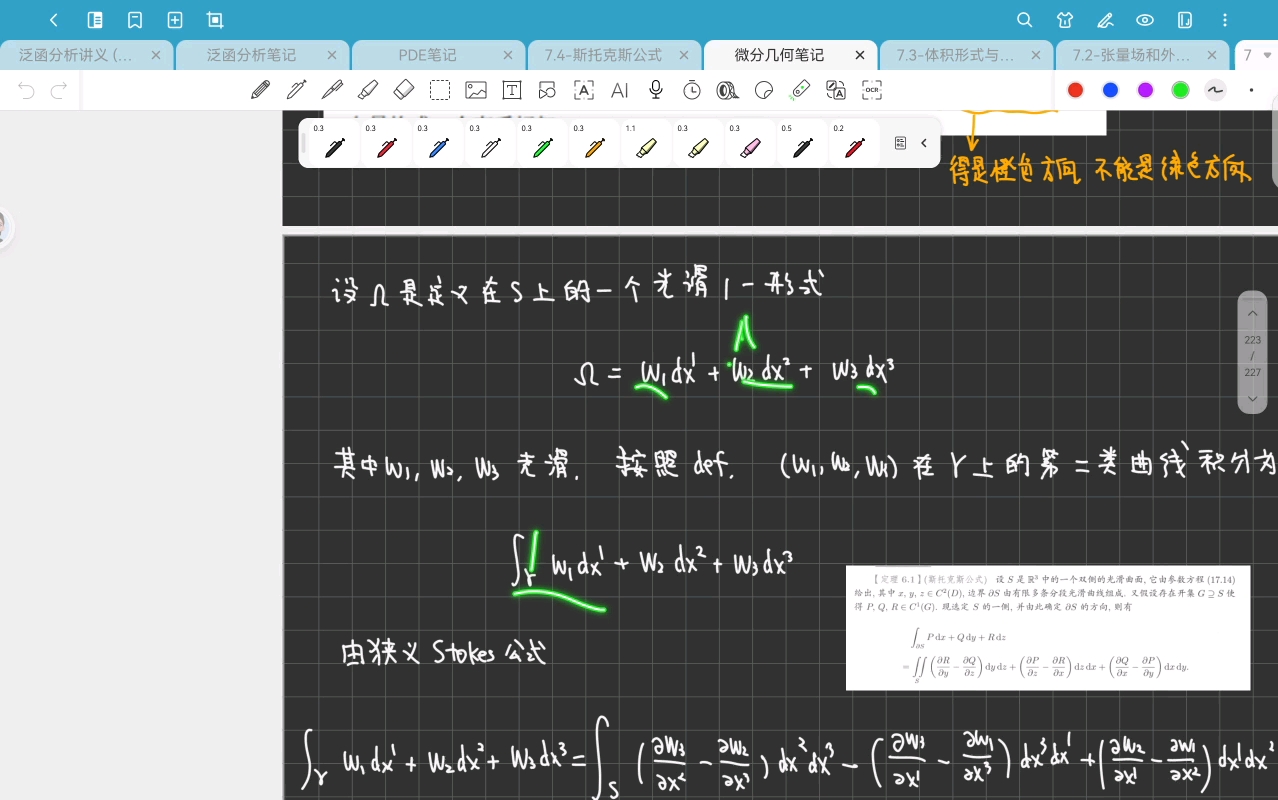
Task: Open the theme (shirt) icon
Action: (1065, 20)
